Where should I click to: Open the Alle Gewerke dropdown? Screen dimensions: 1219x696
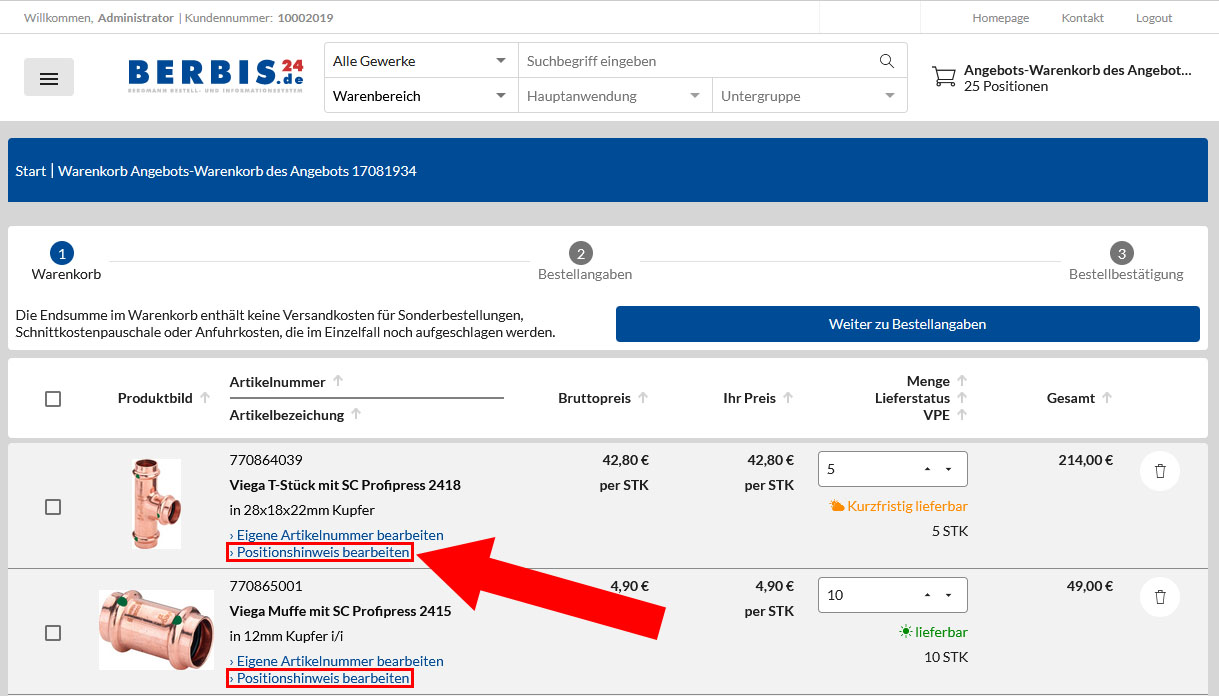click(421, 61)
